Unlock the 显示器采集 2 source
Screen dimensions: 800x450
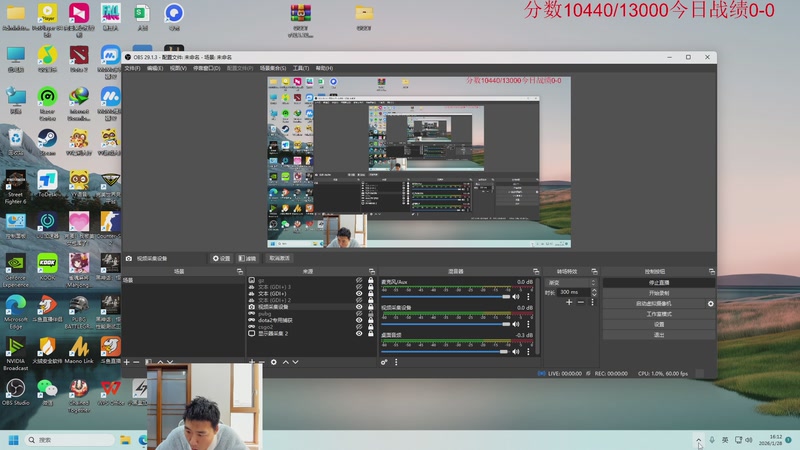(370, 333)
